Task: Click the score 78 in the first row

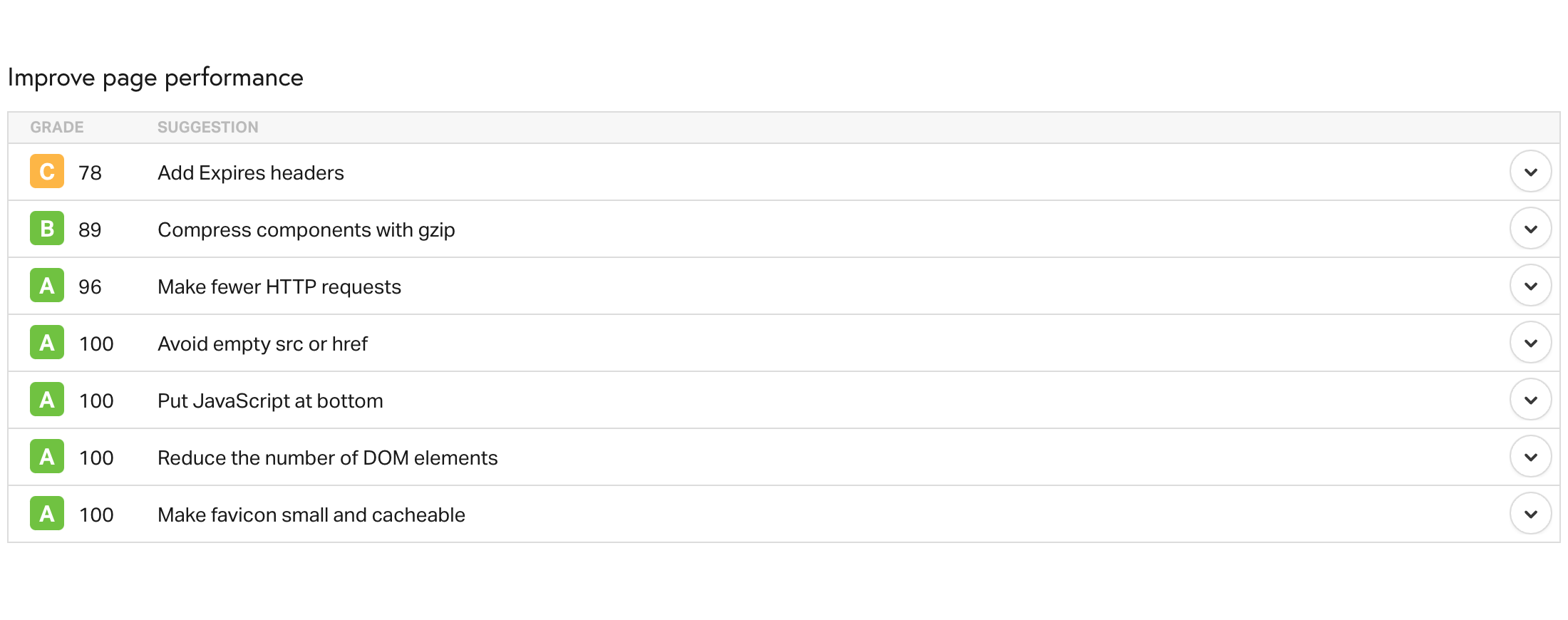Action: [x=90, y=173]
